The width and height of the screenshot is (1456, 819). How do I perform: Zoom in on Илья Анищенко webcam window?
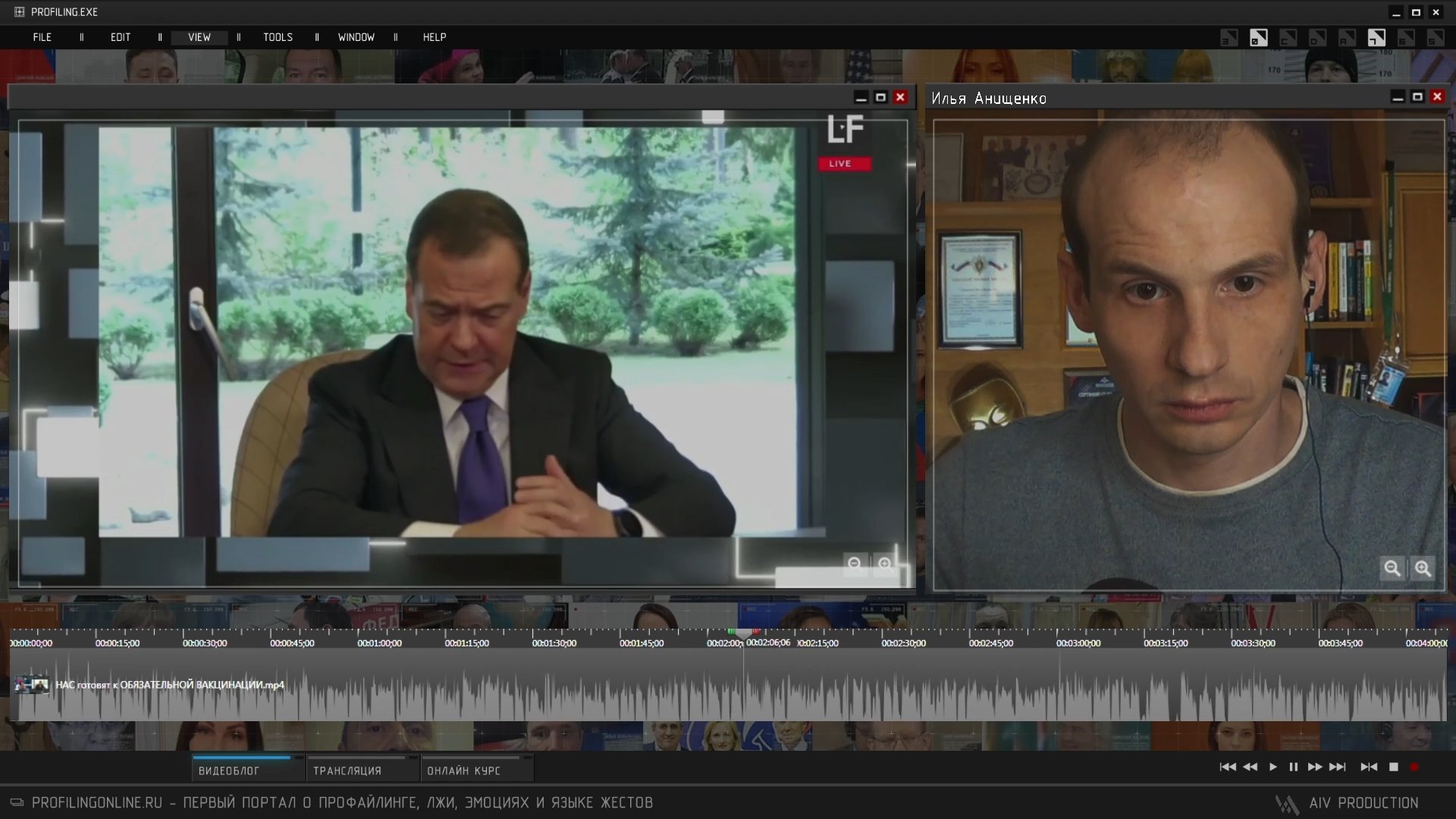[x=1423, y=568]
